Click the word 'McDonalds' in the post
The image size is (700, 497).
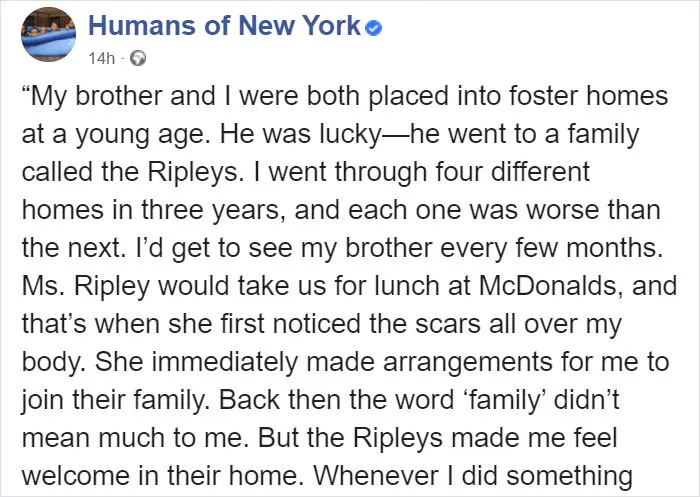click(551, 286)
